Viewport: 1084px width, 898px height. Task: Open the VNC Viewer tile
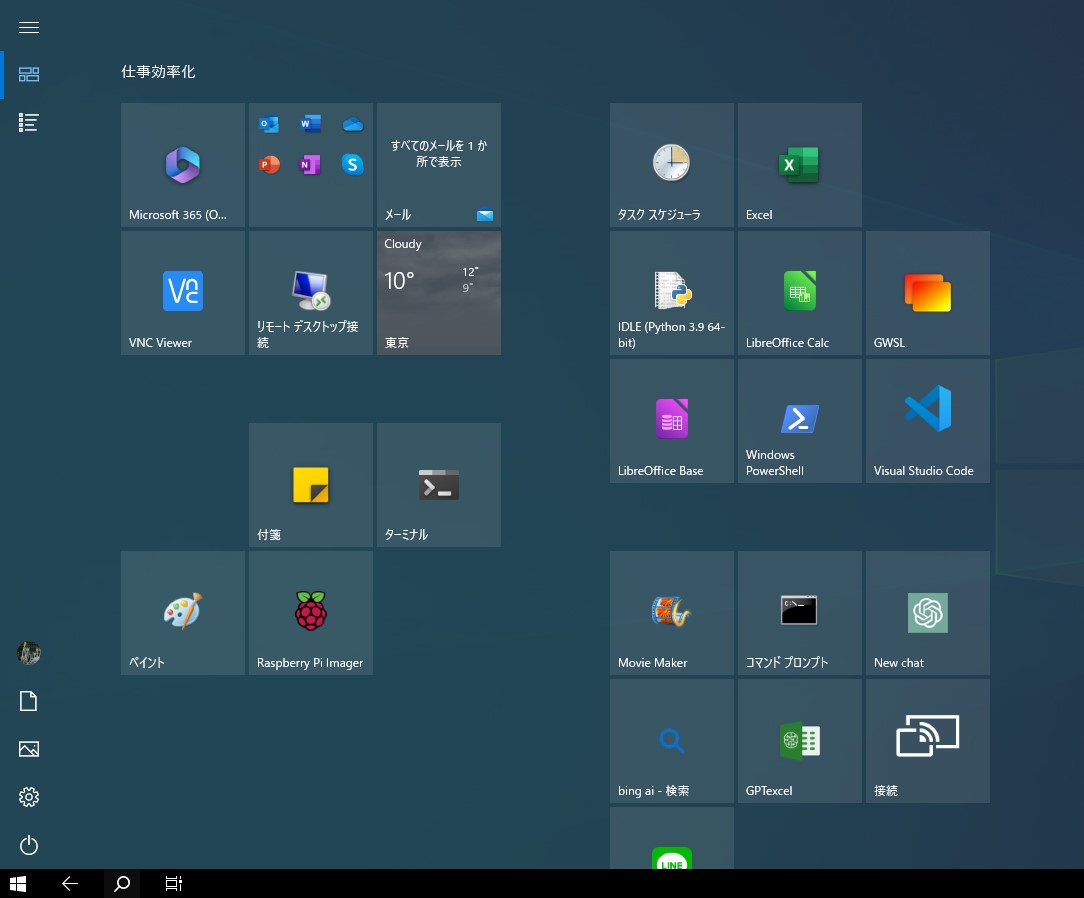(183, 293)
